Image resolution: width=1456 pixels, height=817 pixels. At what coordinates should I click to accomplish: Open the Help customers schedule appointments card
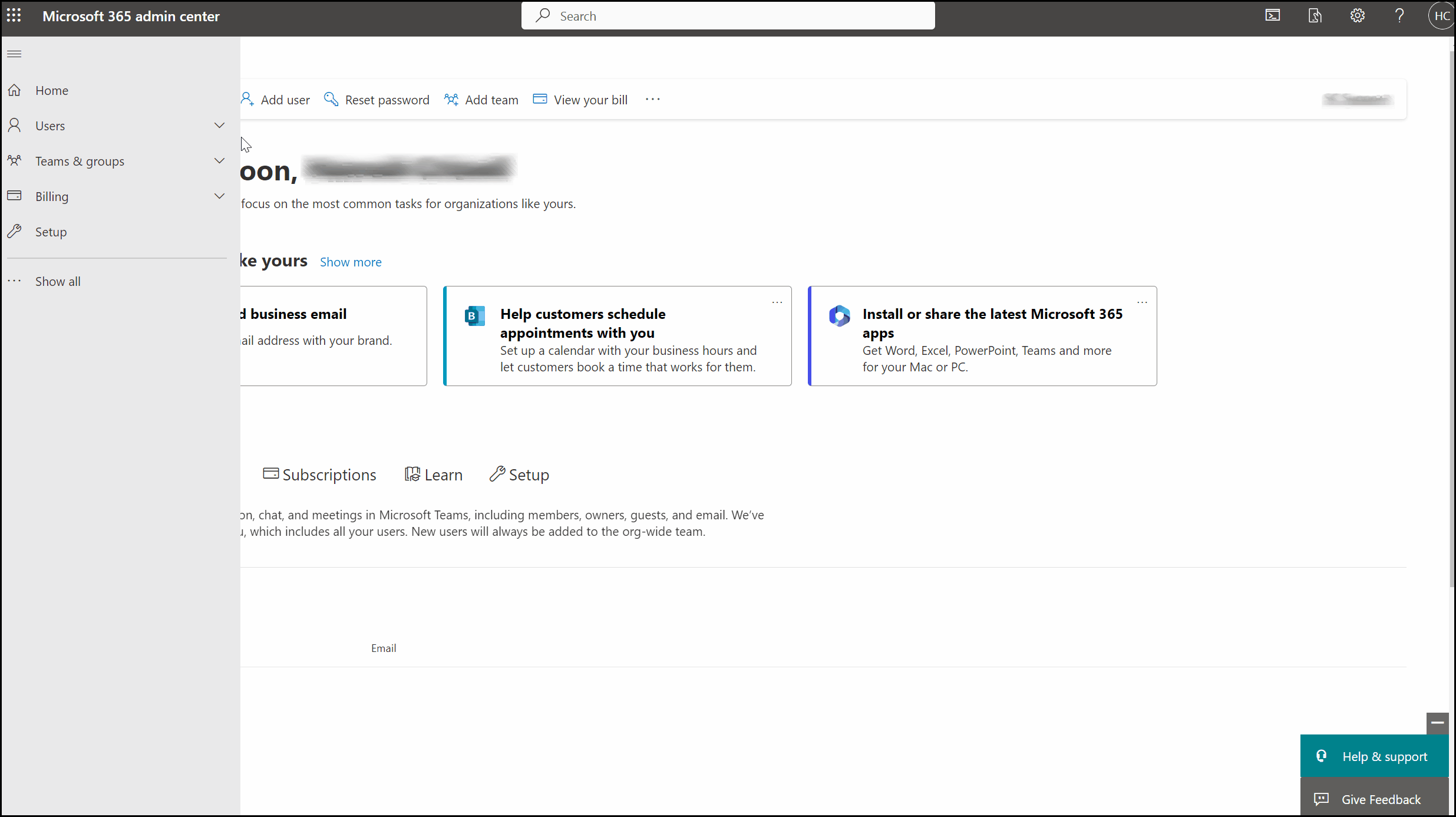click(617, 336)
